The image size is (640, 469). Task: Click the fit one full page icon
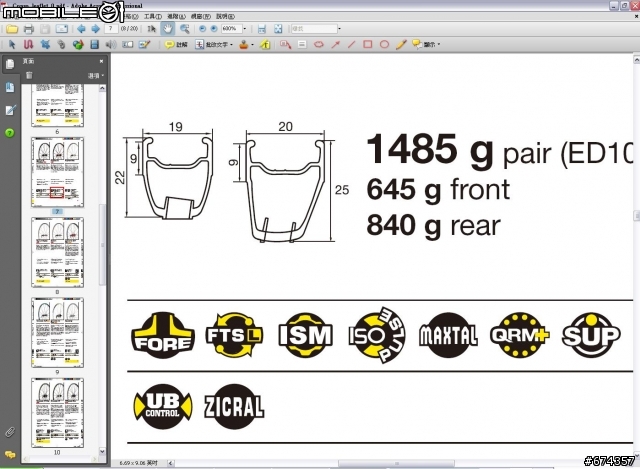point(278,29)
